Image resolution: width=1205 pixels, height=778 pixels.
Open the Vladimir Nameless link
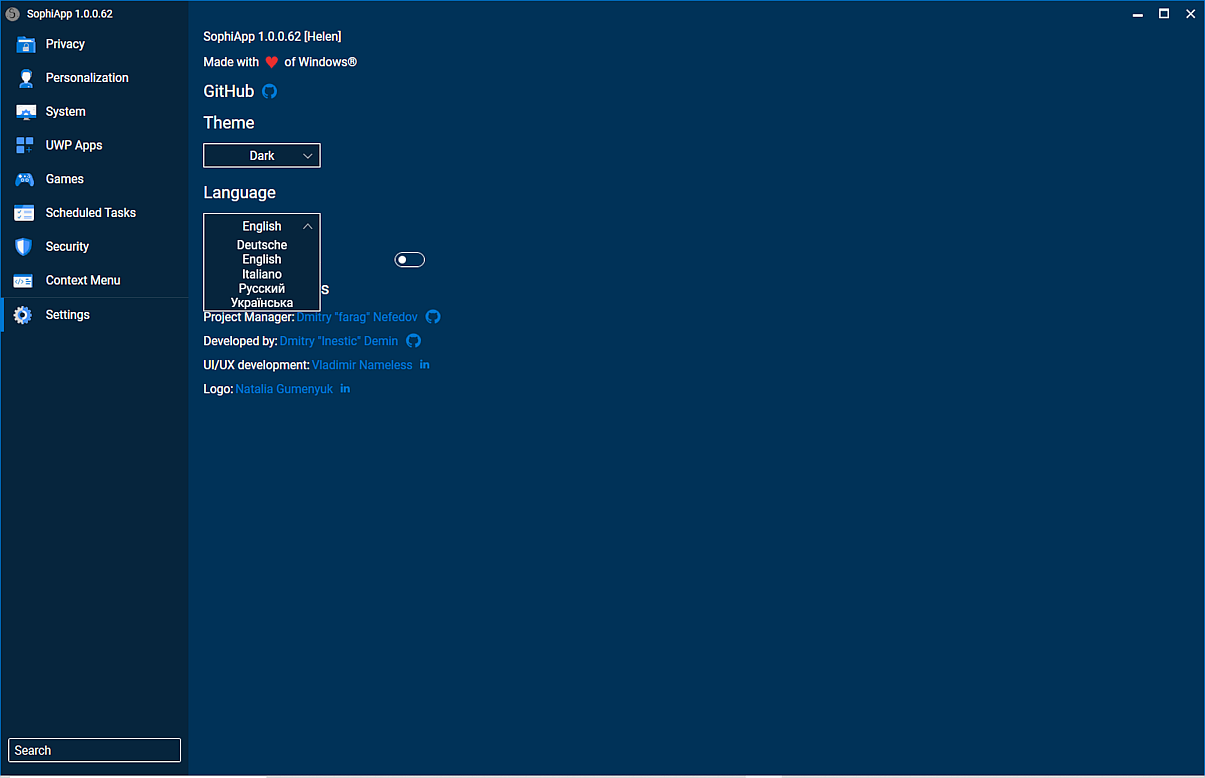point(362,365)
